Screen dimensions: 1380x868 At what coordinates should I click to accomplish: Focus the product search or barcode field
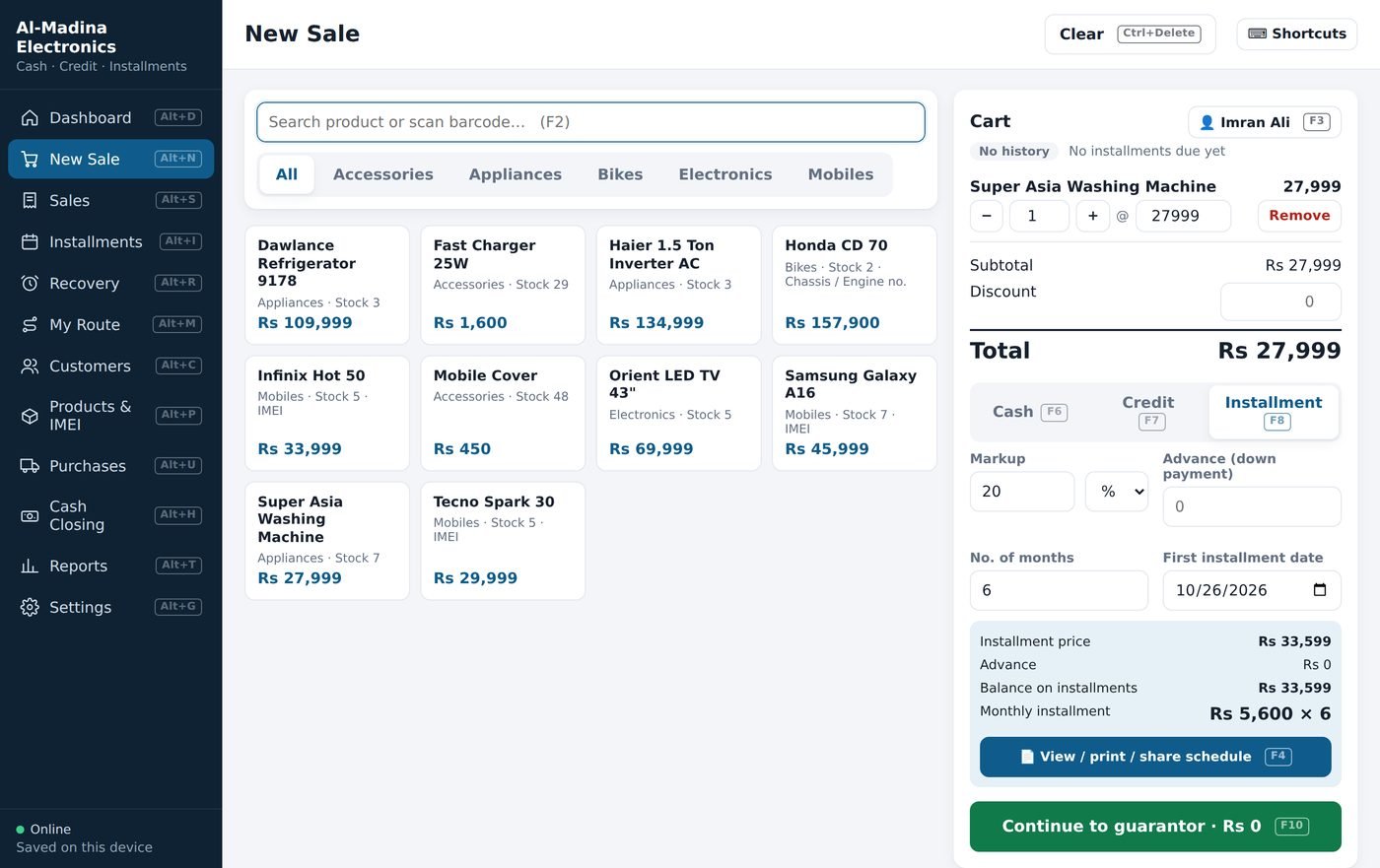coord(590,122)
